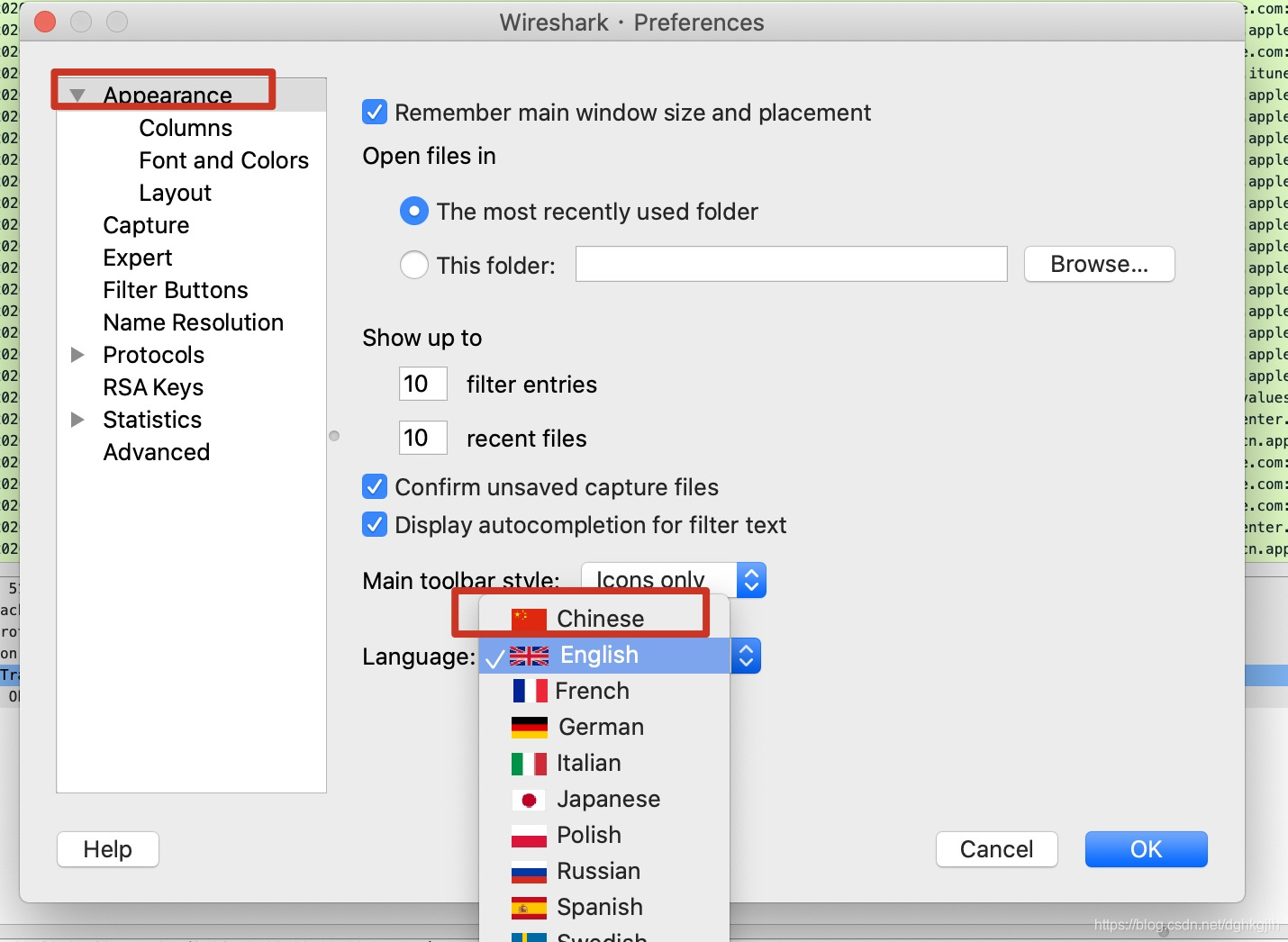The height and width of the screenshot is (942, 1288).
Task: Open Font and Colors preferences
Action: click(224, 160)
